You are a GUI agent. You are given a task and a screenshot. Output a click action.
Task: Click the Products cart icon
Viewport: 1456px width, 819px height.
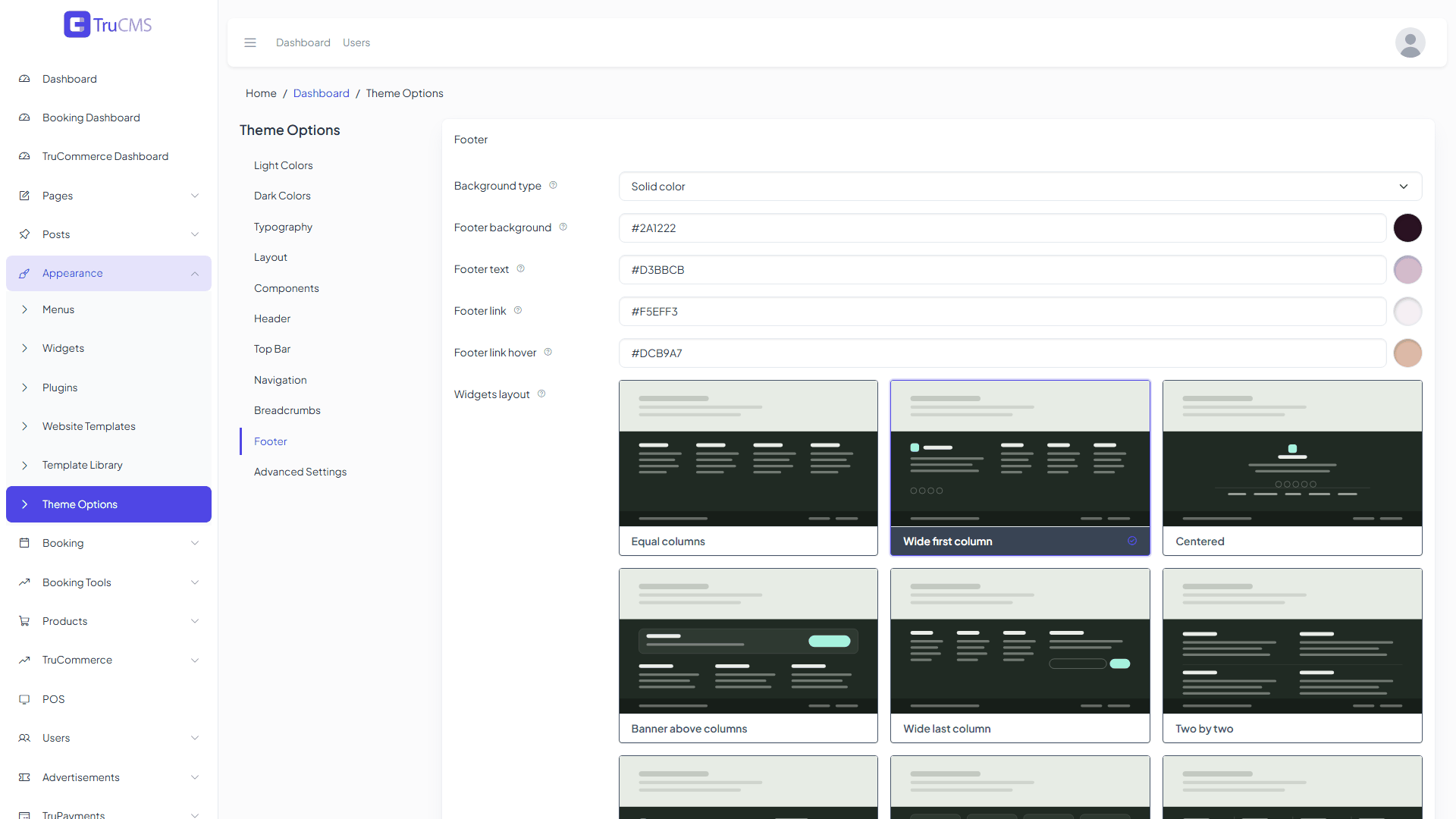click(x=24, y=621)
